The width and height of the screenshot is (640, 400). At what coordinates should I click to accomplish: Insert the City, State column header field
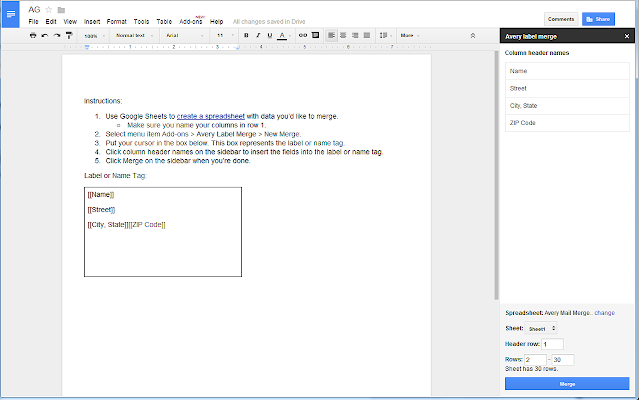(x=567, y=106)
